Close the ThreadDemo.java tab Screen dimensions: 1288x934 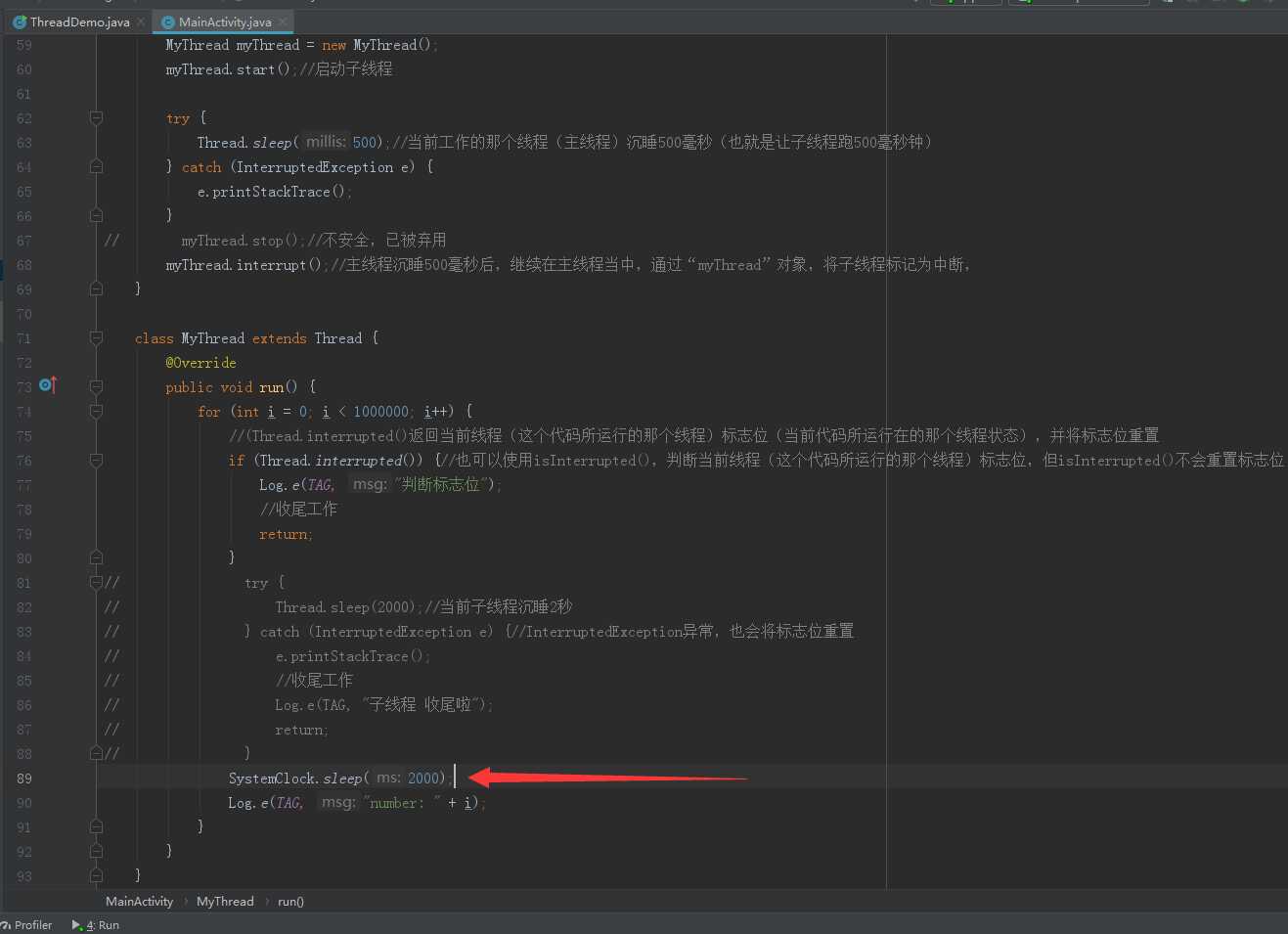pyautogui.click(x=141, y=22)
